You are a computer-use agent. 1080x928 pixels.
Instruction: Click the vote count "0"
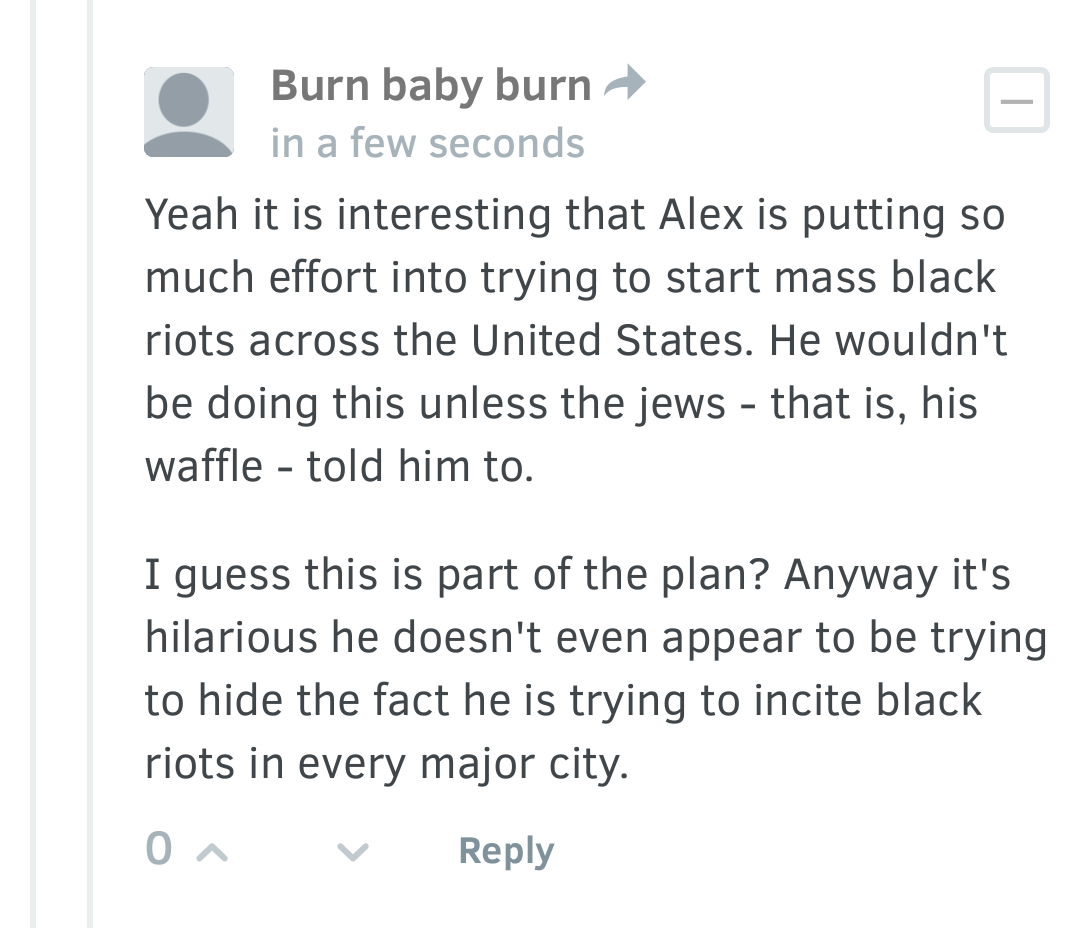tap(158, 850)
